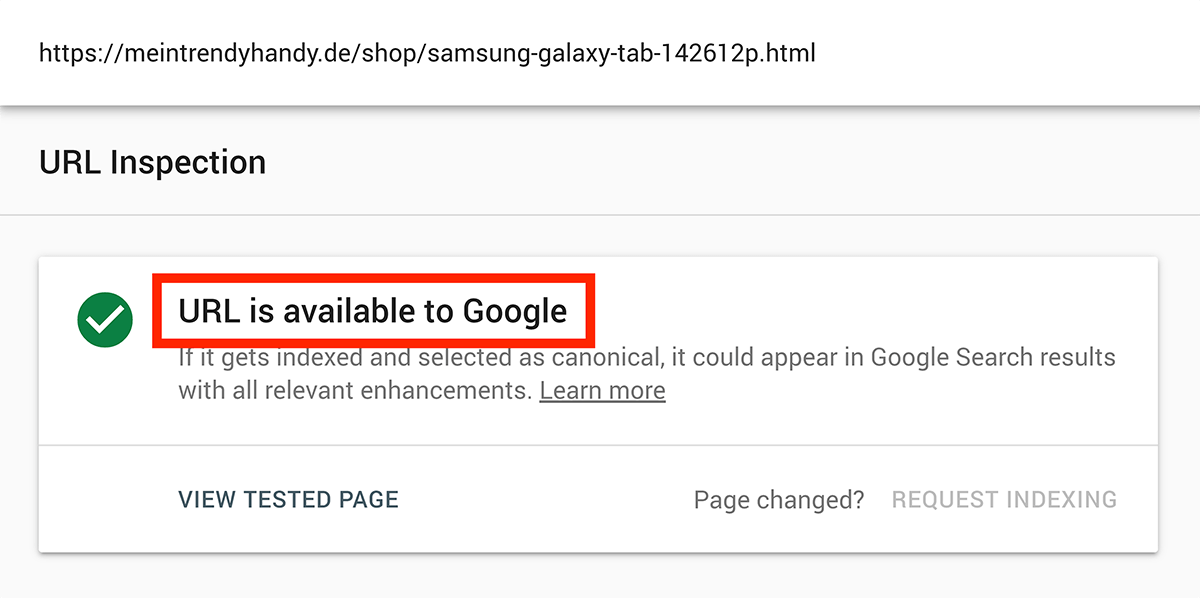Click the samsung-galaxy-tab-142612p.html filename in URL
The width and height of the screenshot is (1200, 598).
(x=621, y=53)
